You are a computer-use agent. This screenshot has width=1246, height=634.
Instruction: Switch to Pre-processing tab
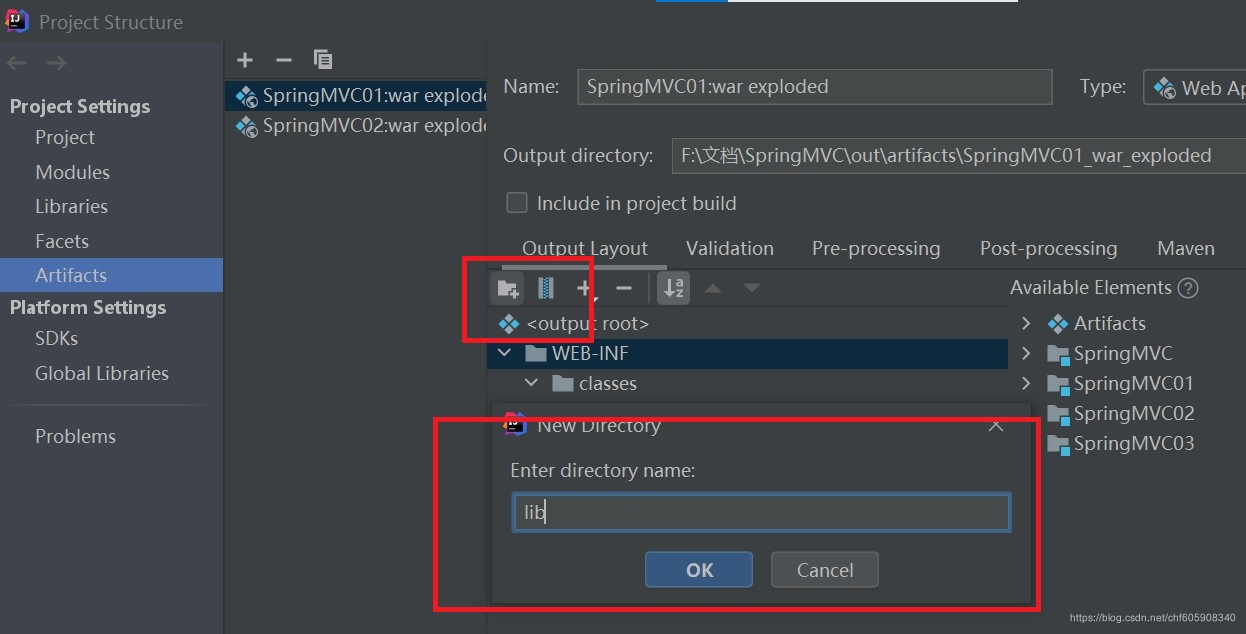(x=876, y=248)
